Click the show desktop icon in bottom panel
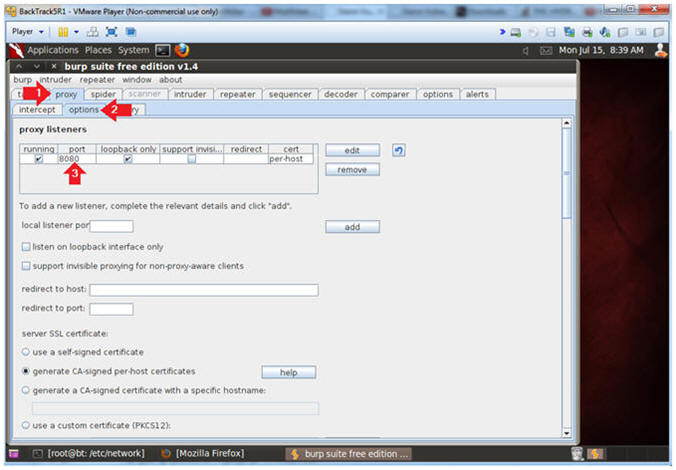 (14, 453)
